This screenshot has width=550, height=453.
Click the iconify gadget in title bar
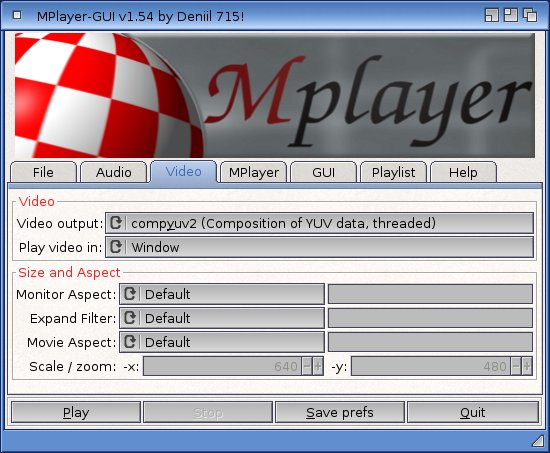(x=491, y=15)
